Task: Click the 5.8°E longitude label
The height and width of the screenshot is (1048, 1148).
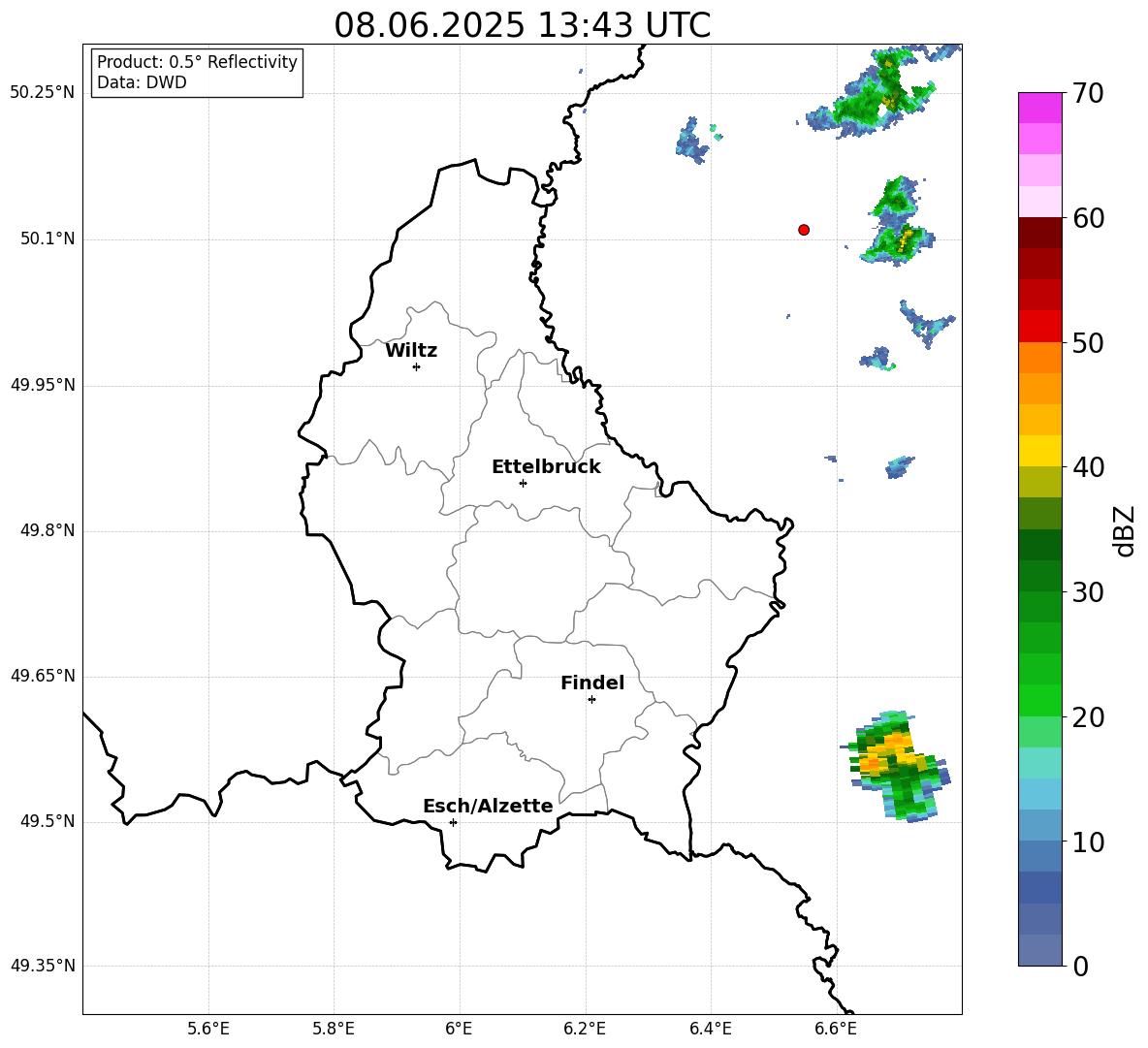Action: pyautogui.click(x=334, y=1029)
